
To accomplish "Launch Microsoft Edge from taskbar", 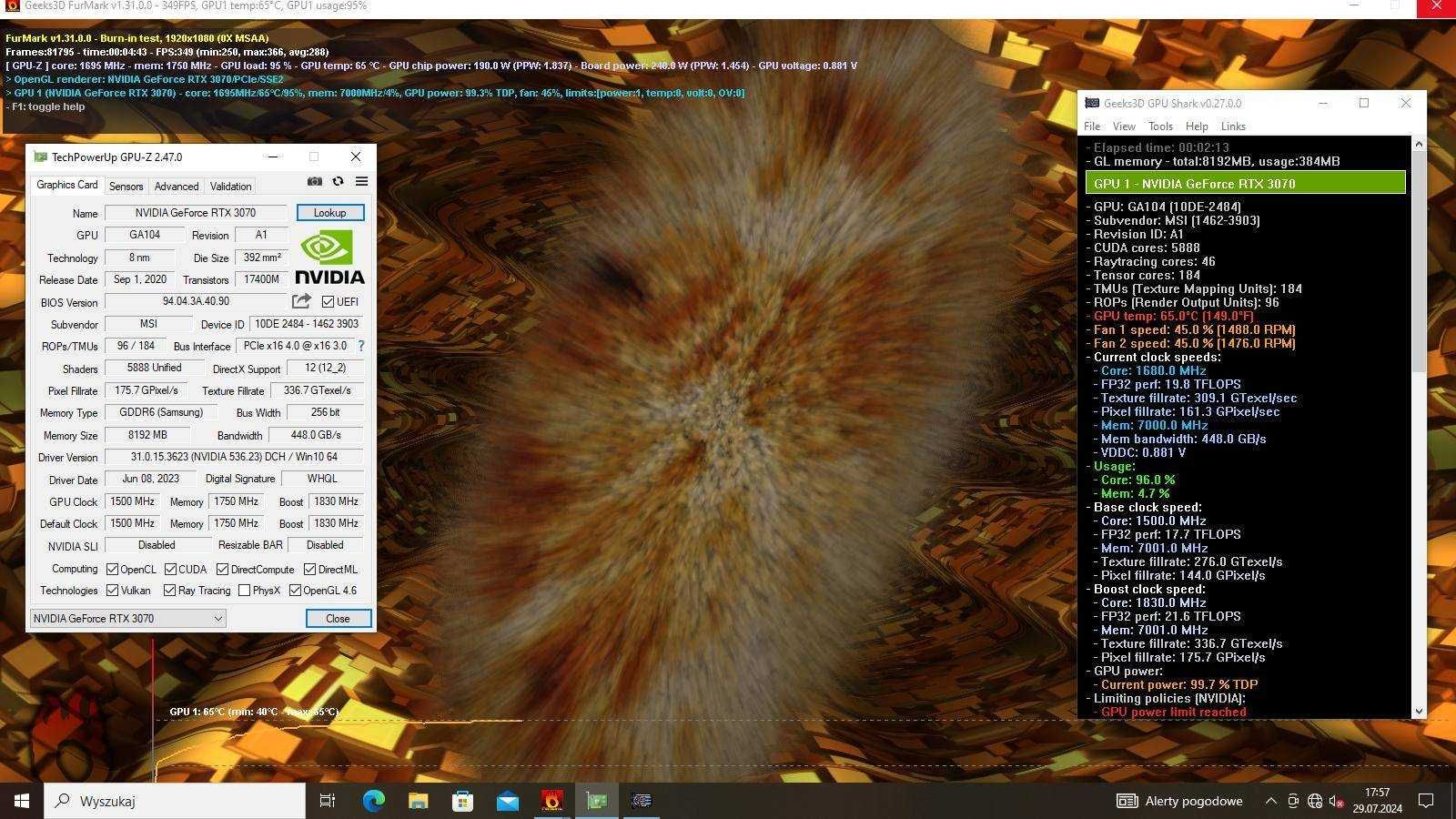I will 373,801.
